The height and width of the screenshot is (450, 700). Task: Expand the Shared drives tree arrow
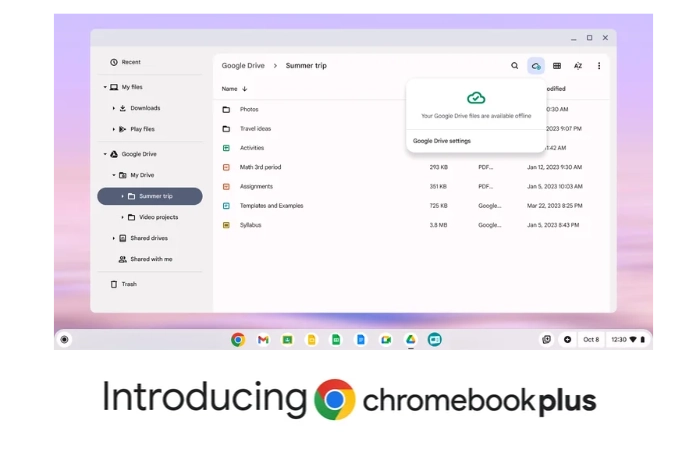coord(113,238)
